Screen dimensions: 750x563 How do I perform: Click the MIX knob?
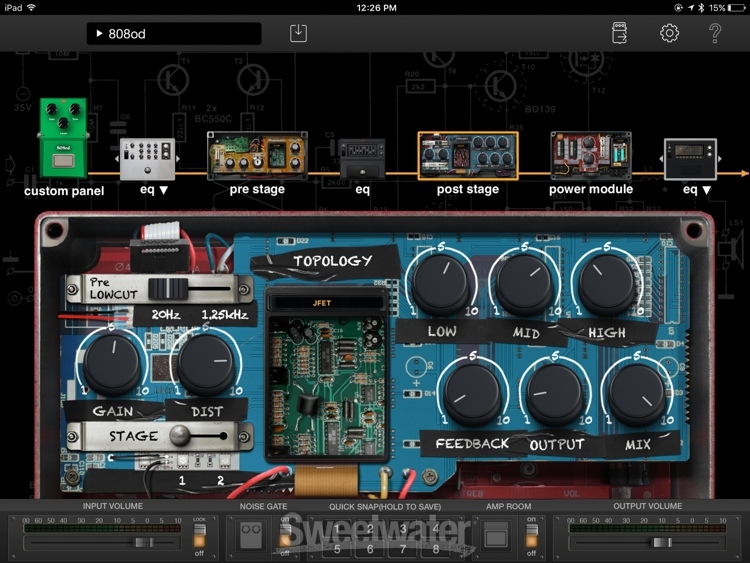point(637,392)
